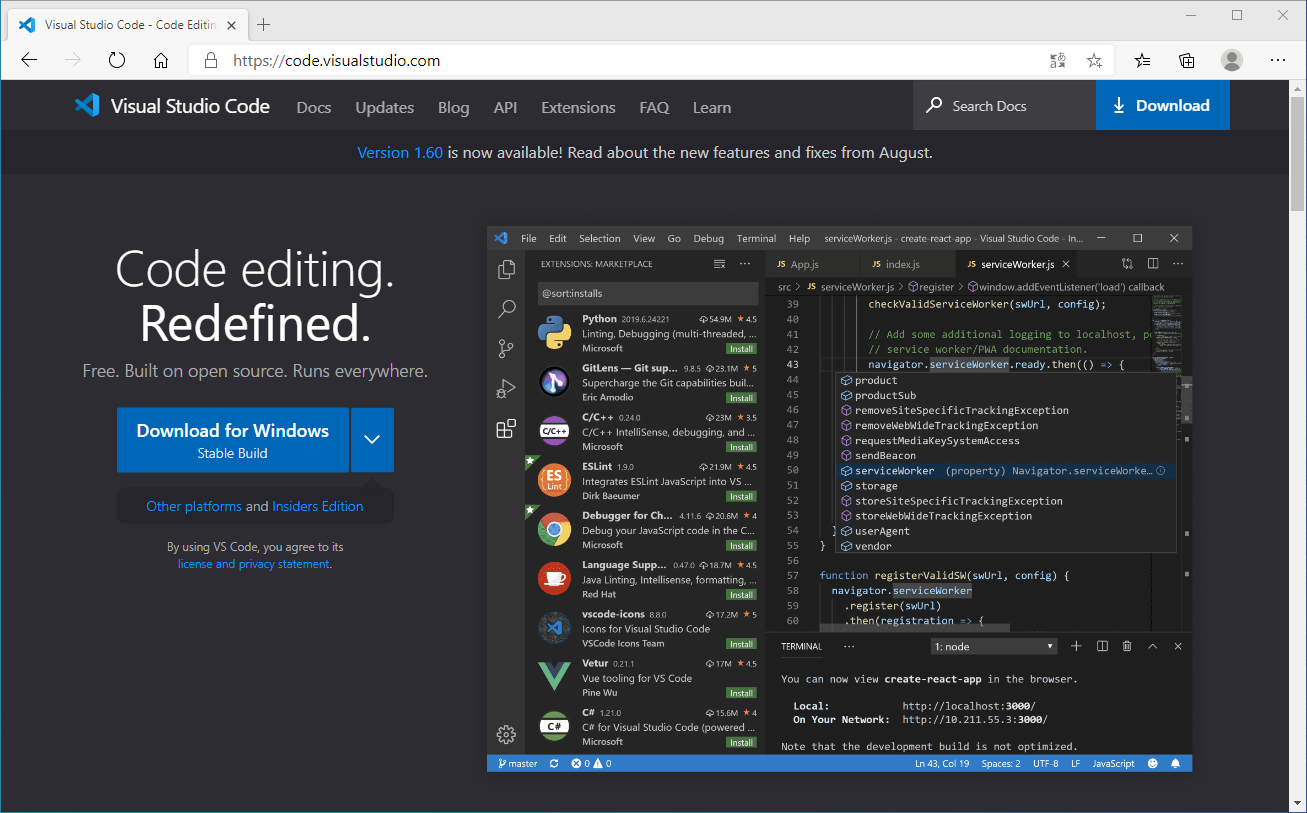This screenshot has height=813, width=1307.
Task: Switch to the index.js editor tab
Action: coord(903,264)
